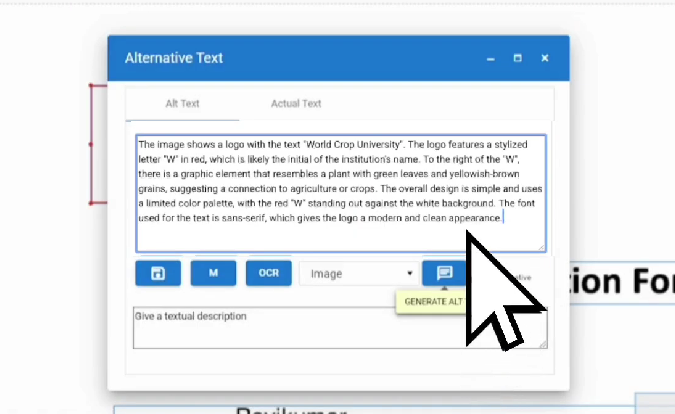Image resolution: width=675 pixels, height=414 pixels.
Task: Run OCR with the OCR button
Action: [x=268, y=273]
